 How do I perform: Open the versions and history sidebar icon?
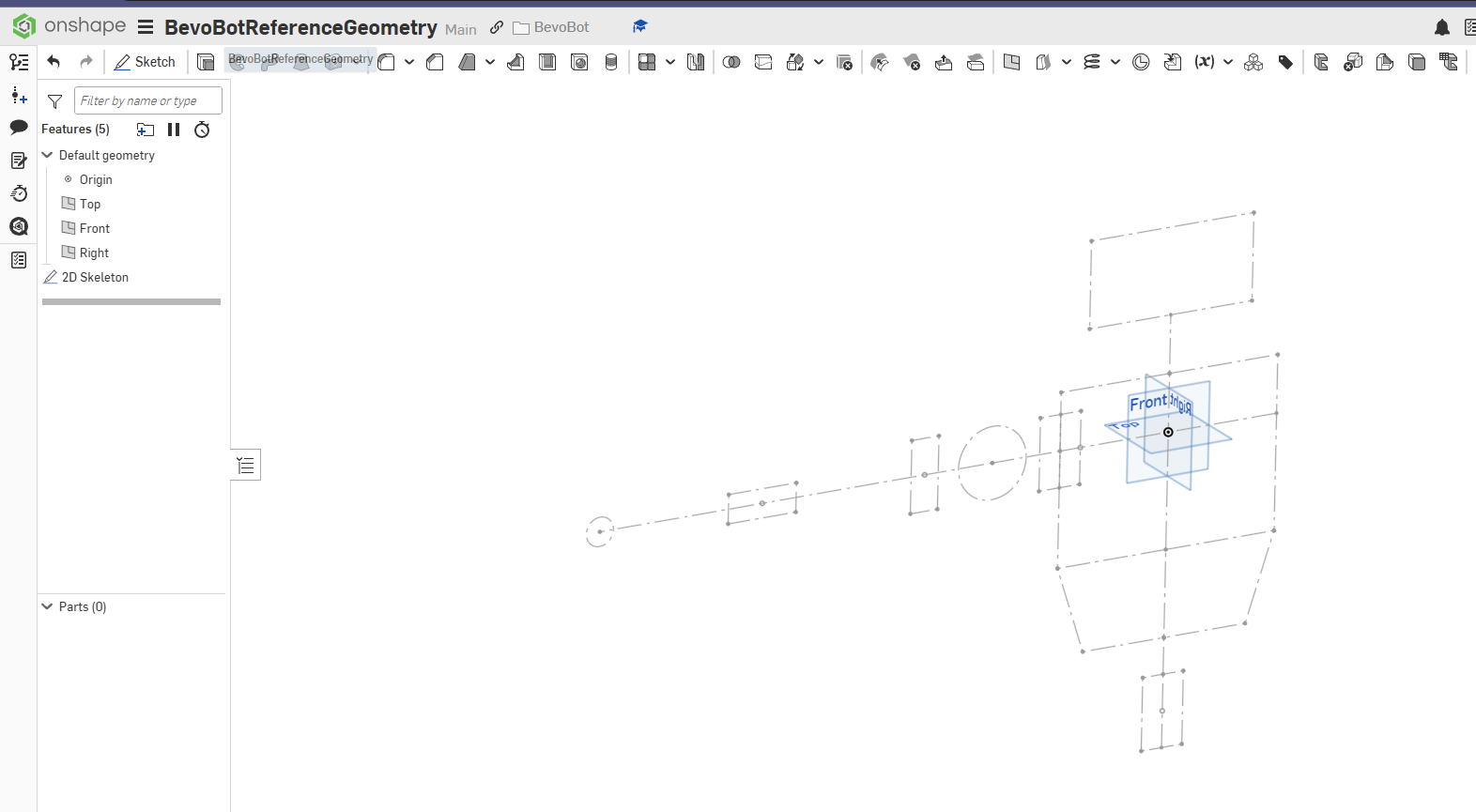coord(19,193)
